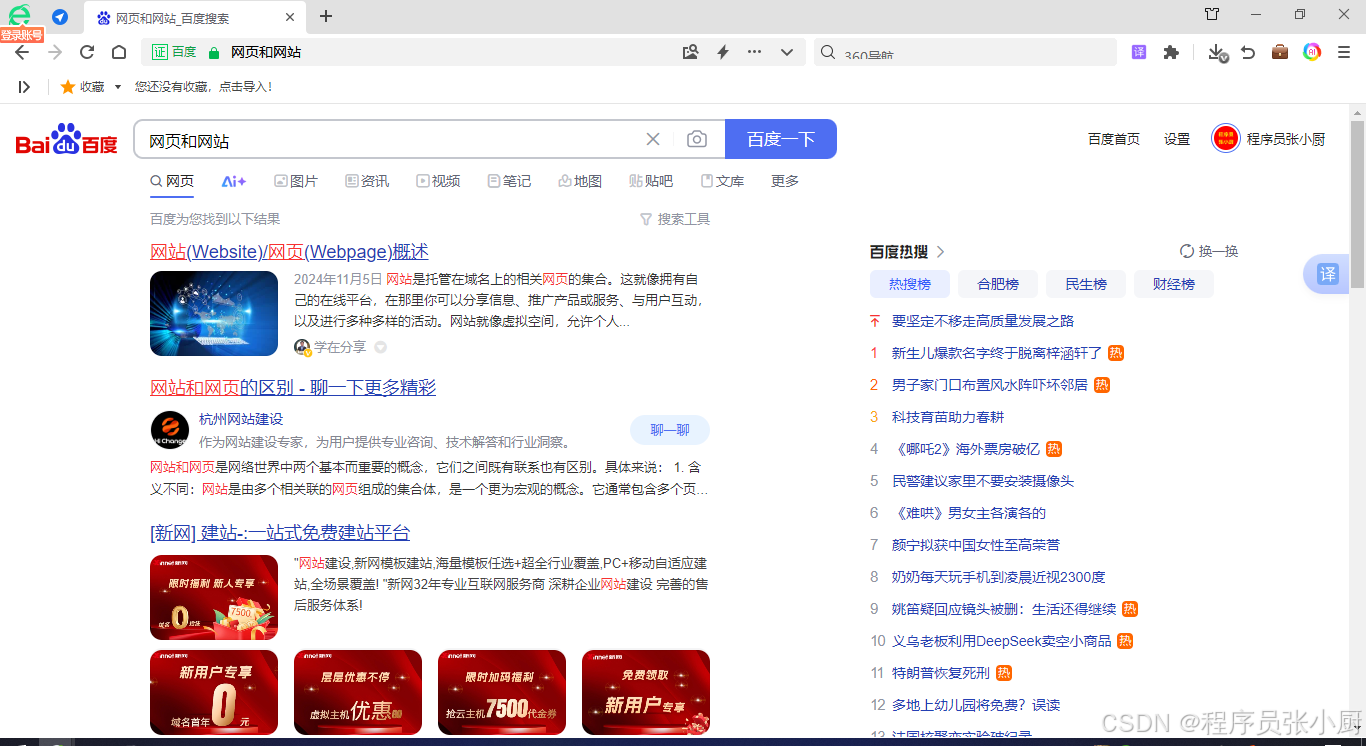The image size is (1366, 746).
Task: Click the 证 百度 site certificate badge
Action: (174, 52)
